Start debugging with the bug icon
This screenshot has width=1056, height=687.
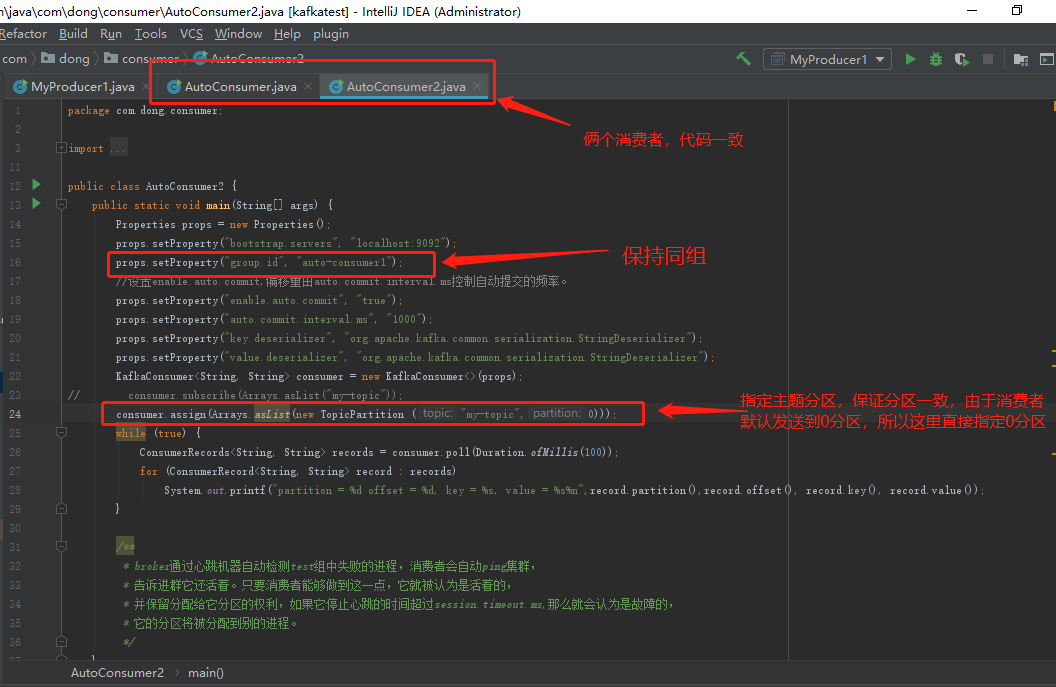tap(936, 59)
